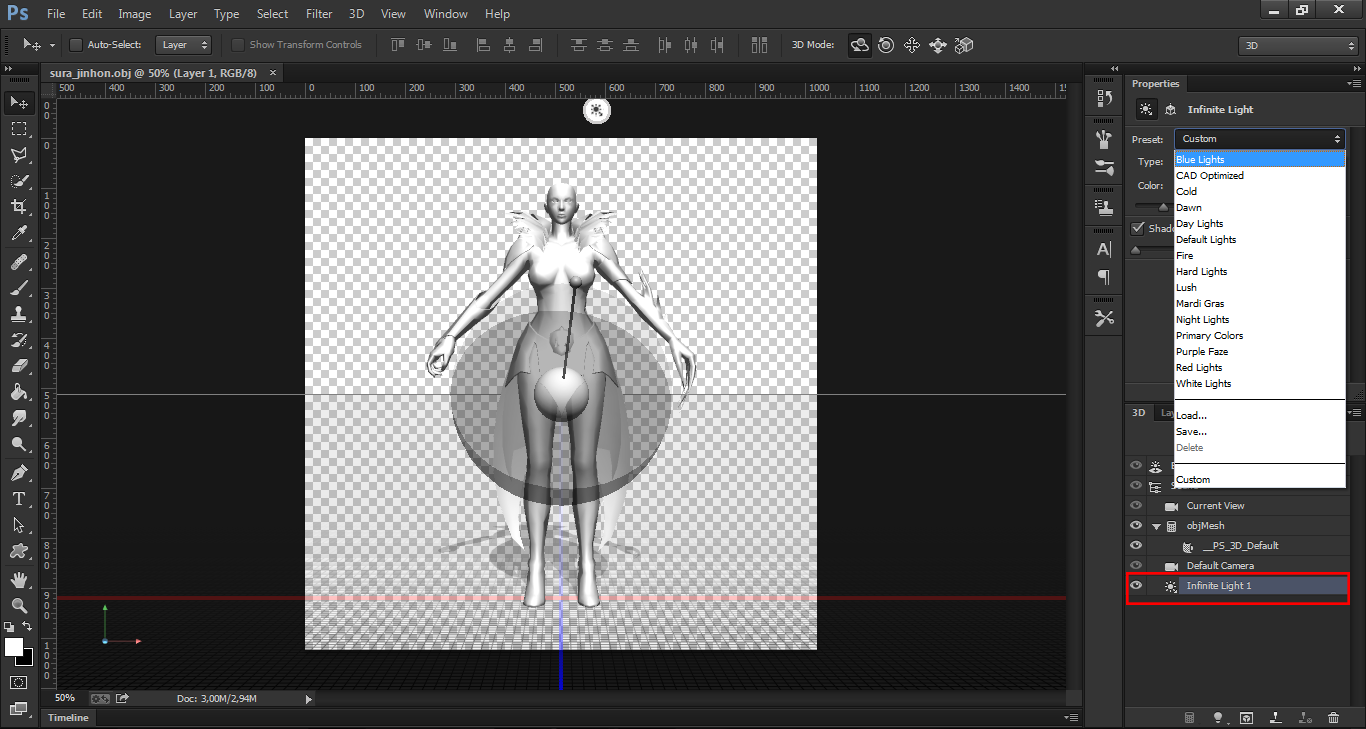The width and height of the screenshot is (1366, 729).
Task: Choose the Mardi Gras preset
Action: click(1260, 304)
